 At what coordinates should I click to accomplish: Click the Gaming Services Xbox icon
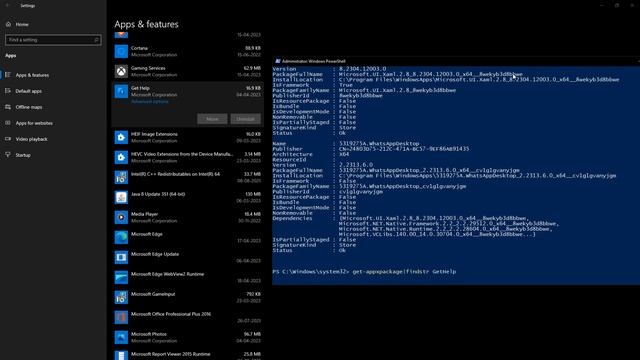(121, 71)
